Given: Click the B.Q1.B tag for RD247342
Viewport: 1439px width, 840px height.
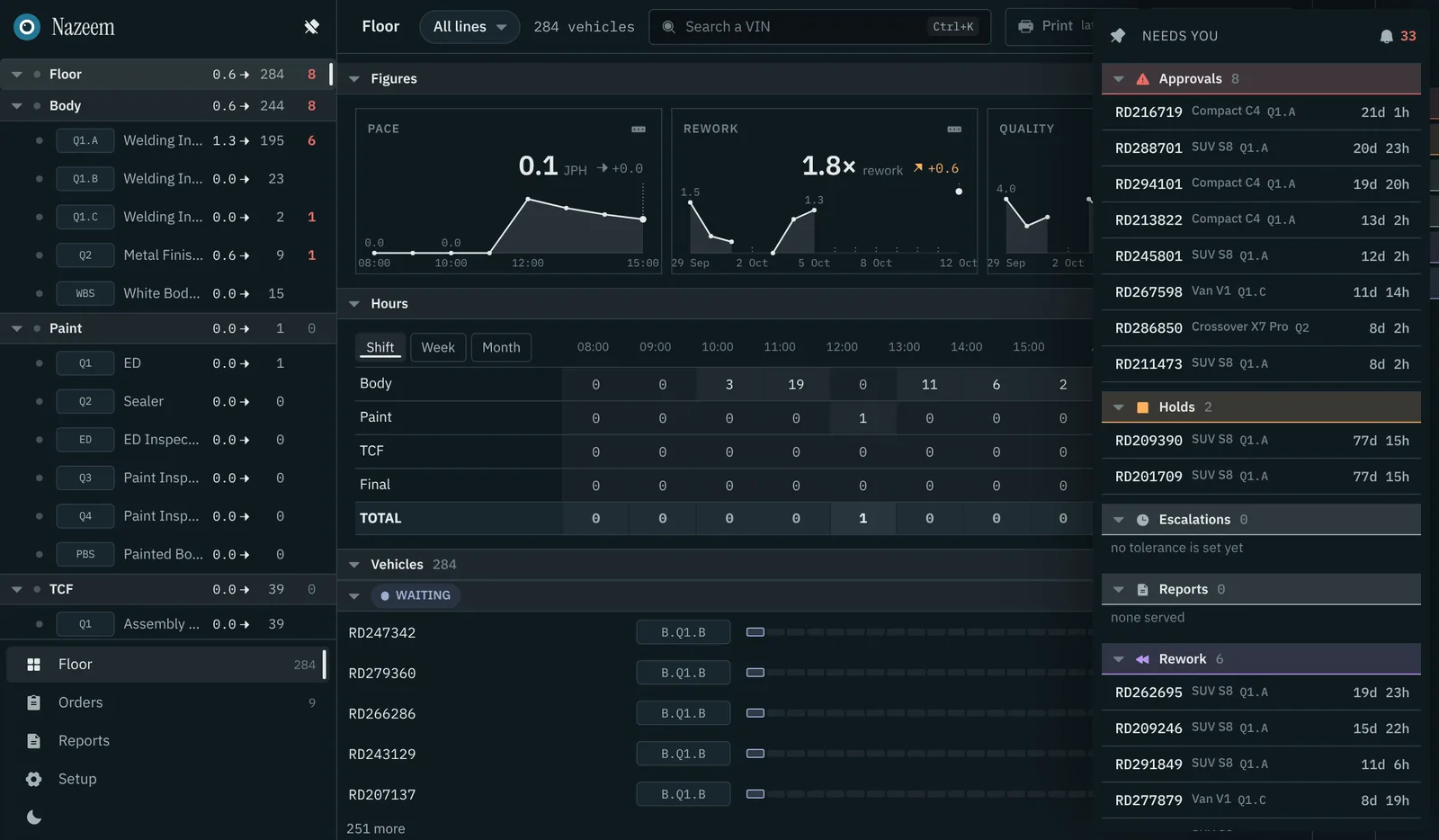Looking at the screenshot, I should pyautogui.click(x=684, y=632).
